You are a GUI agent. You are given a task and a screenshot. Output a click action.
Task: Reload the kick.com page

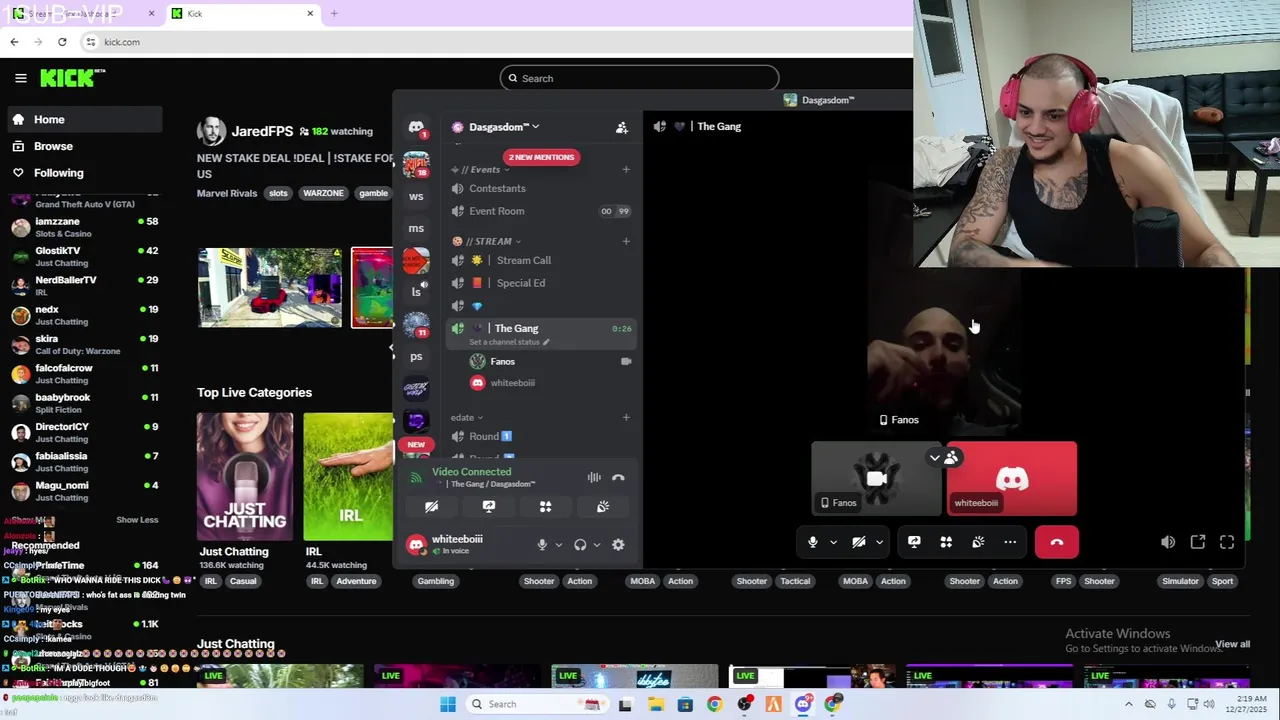[x=62, y=42]
